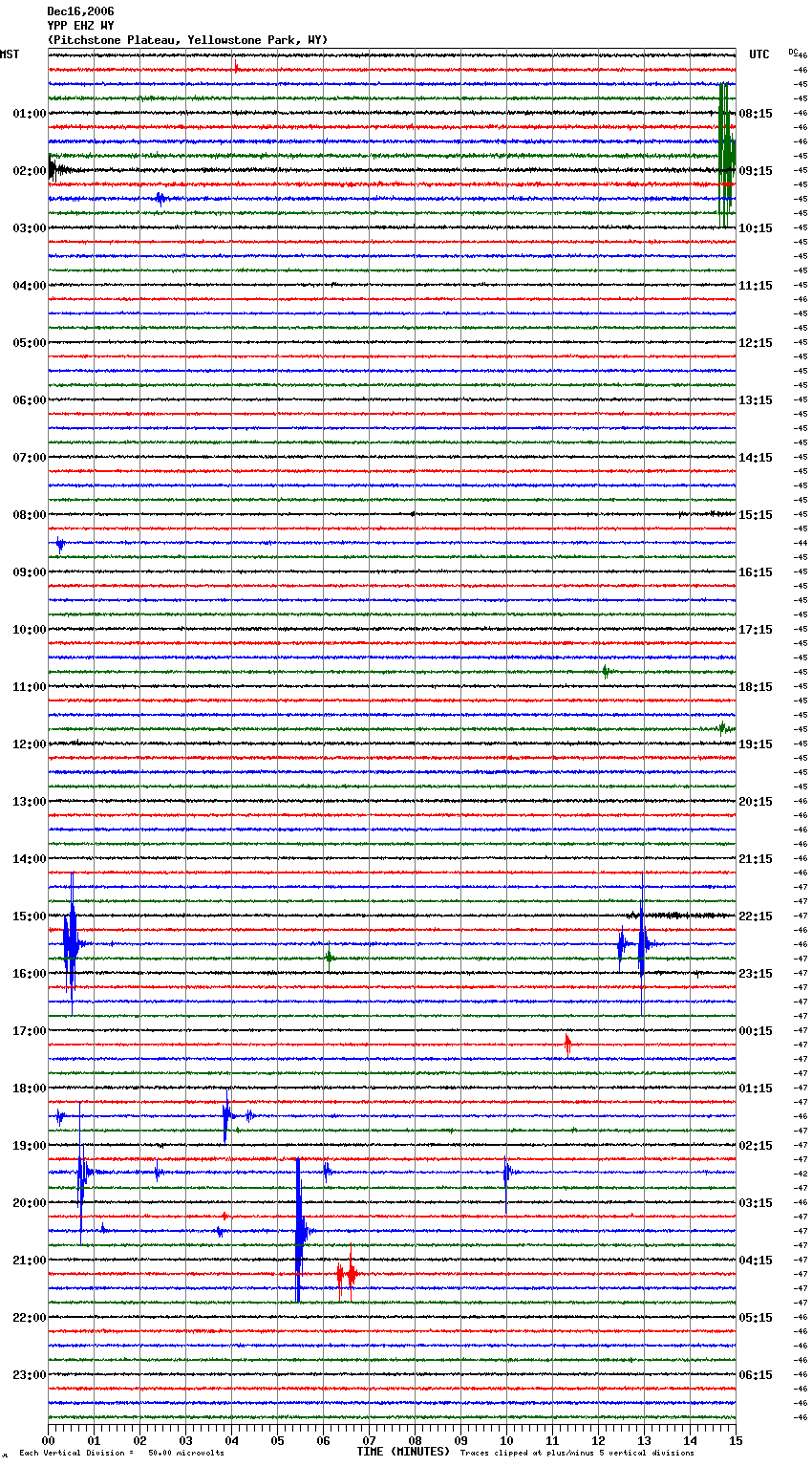812x1466 pixels.
Task: Select the 22:00 MST time label
Action: (x=30, y=1318)
